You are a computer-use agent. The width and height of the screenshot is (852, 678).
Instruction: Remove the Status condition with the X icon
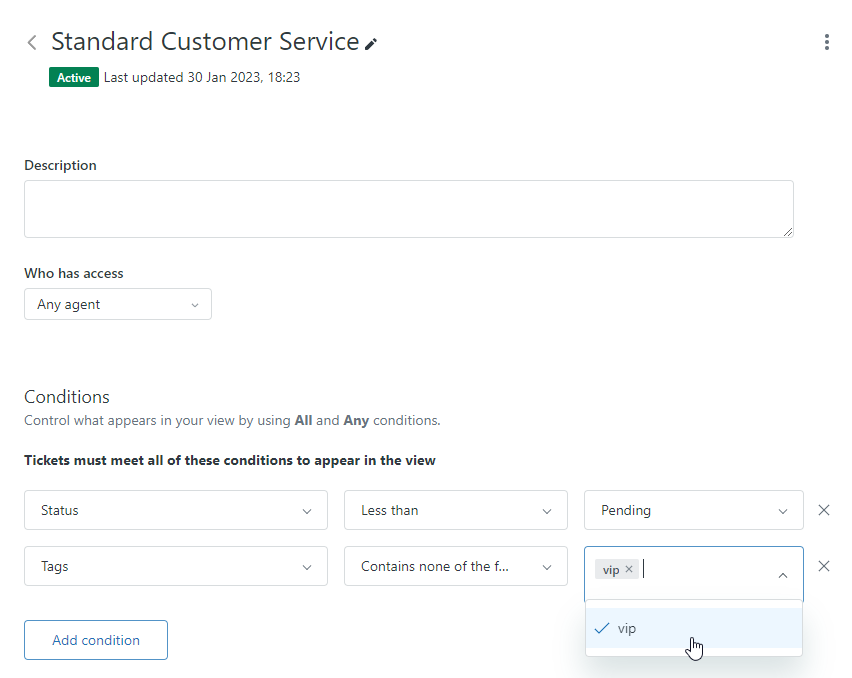coord(824,510)
